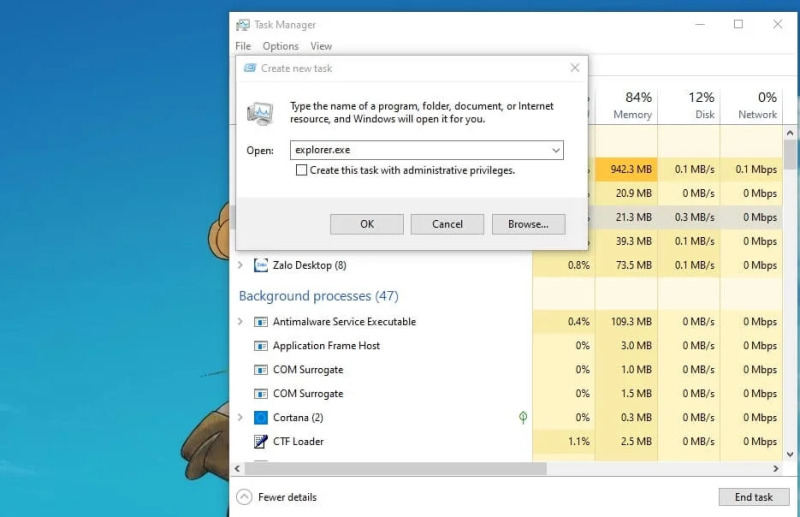The image size is (800, 517).
Task: Select the Cortana (2) row
Action: (508, 417)
